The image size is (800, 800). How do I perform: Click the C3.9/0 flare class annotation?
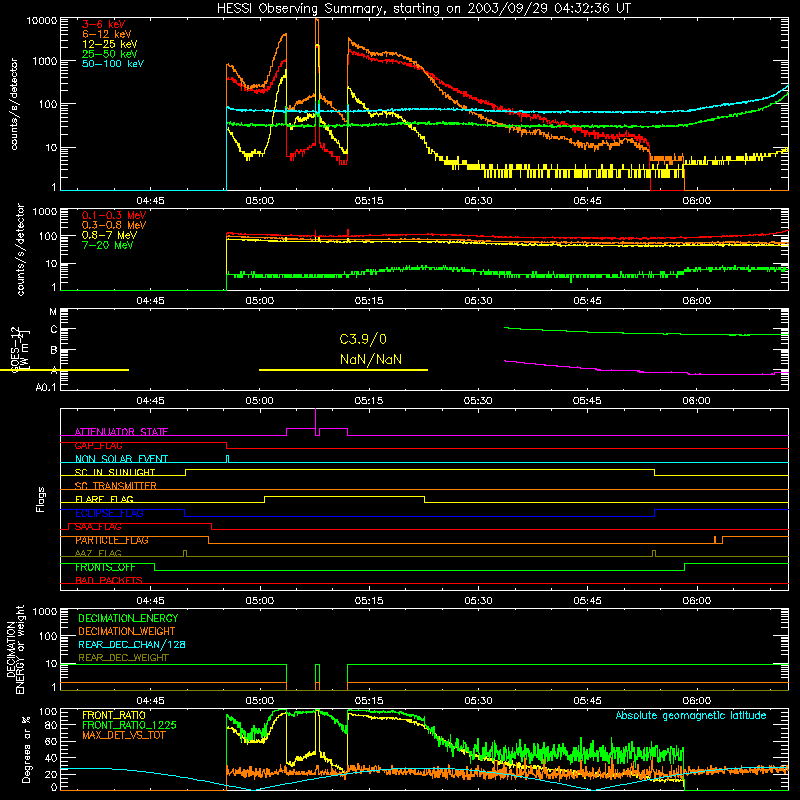coord(363,339)
